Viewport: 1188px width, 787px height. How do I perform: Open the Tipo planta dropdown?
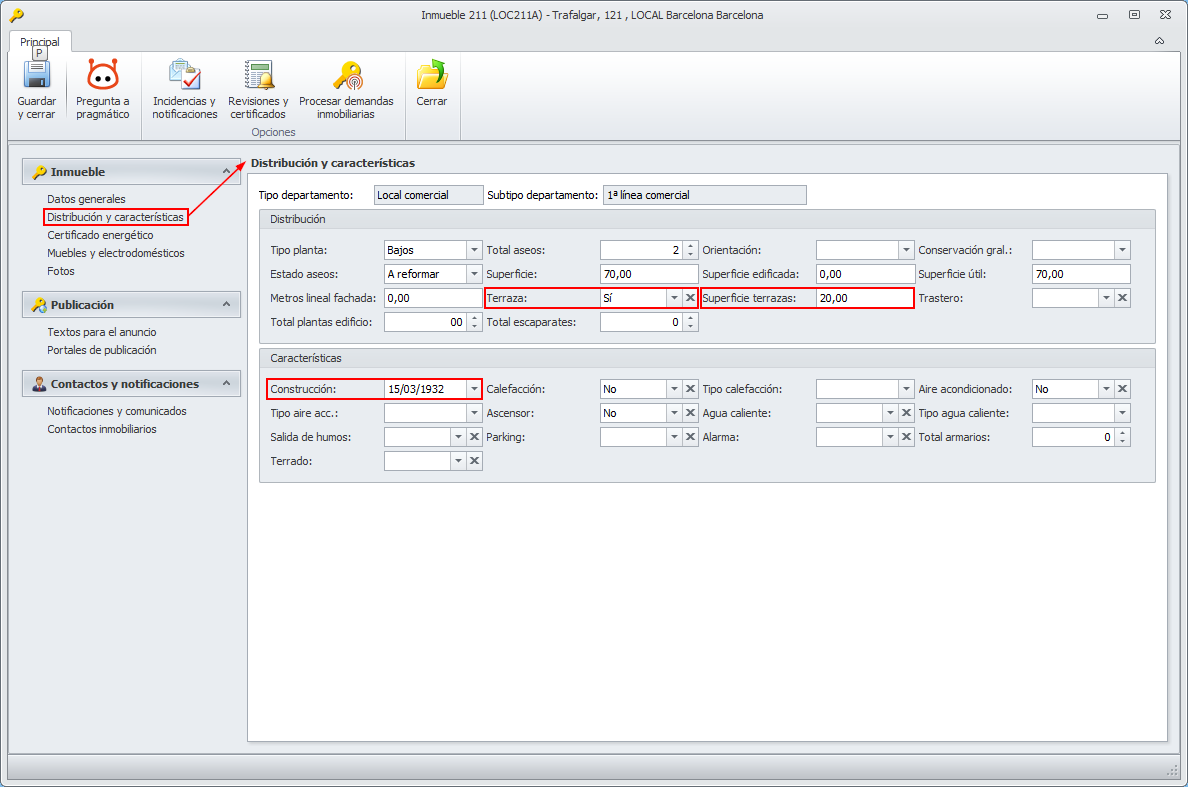[x=474, y=250]
